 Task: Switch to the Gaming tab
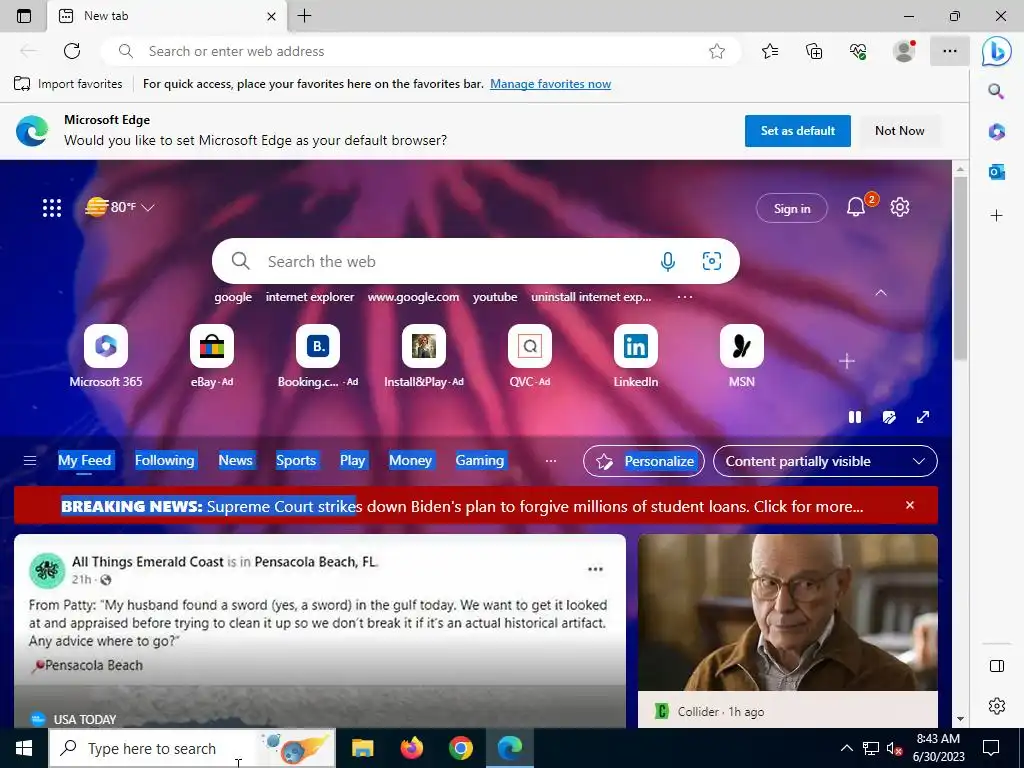pyautogui.click(x=479, y=460)
